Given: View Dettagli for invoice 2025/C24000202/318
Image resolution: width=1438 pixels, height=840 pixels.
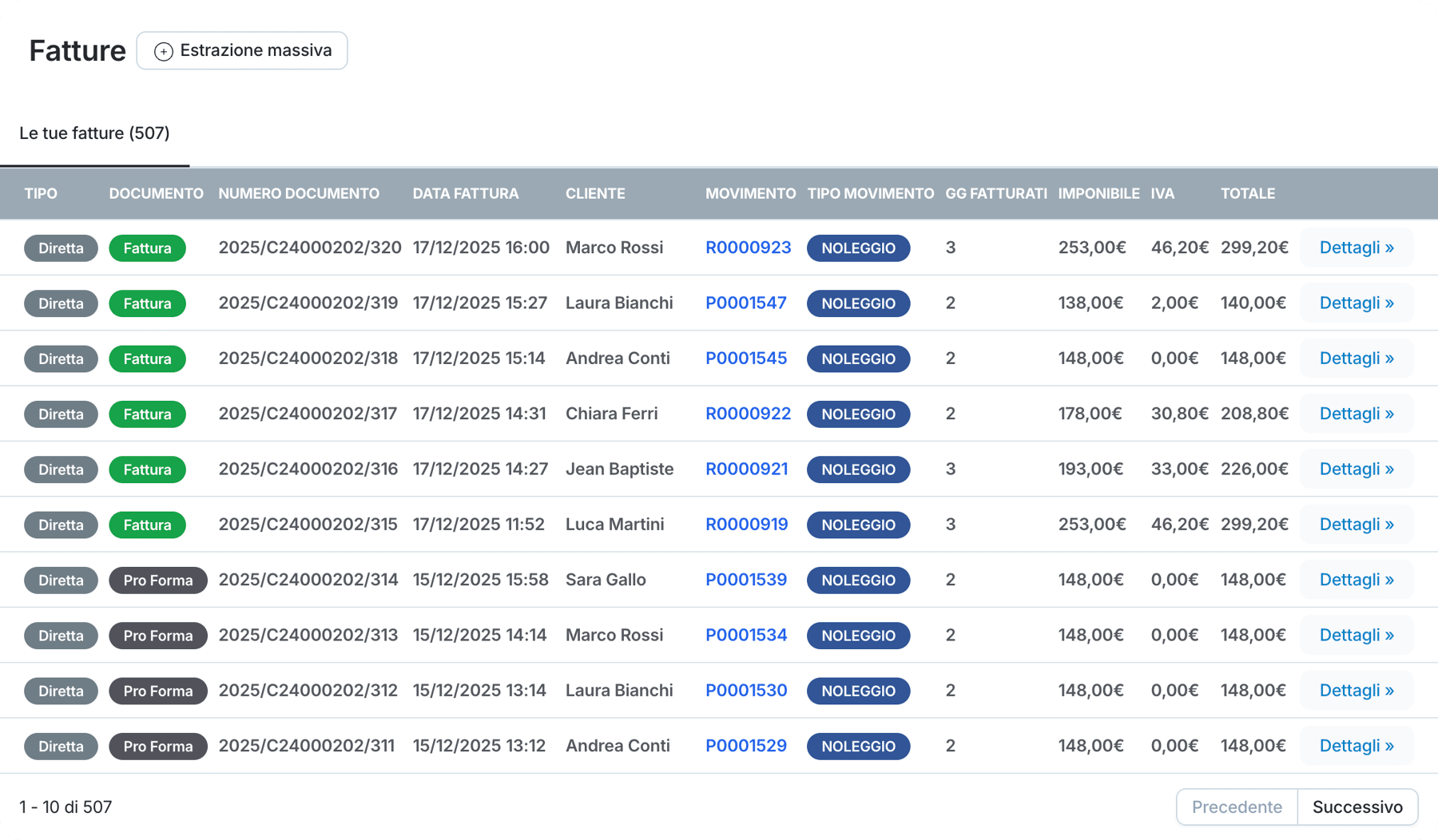Looking at the screenshot, I should pyautogui.click(x=1356, y=359).
